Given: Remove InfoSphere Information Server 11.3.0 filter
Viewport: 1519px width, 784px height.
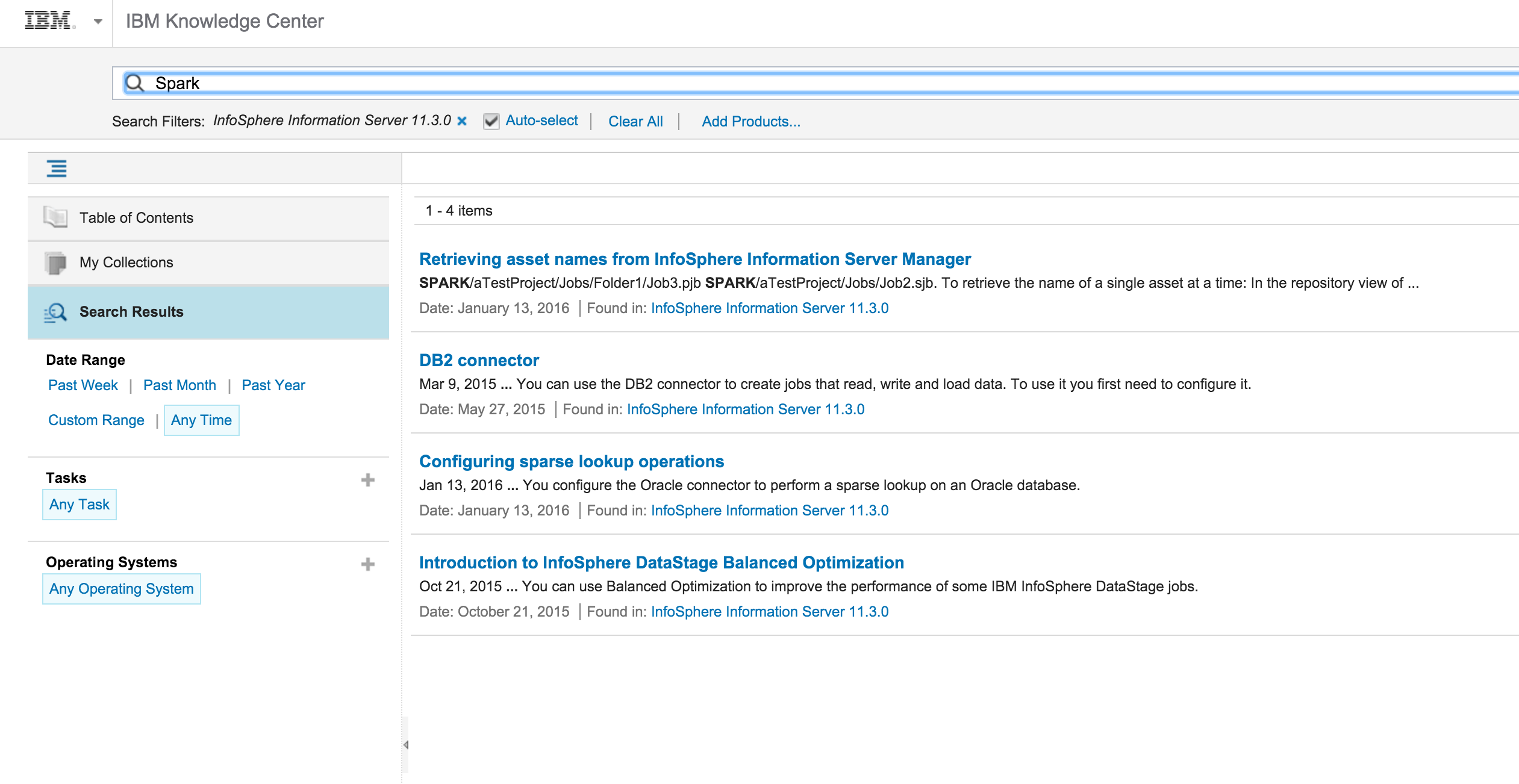Looking at the screenshot, I should click(x=462, y=121).
